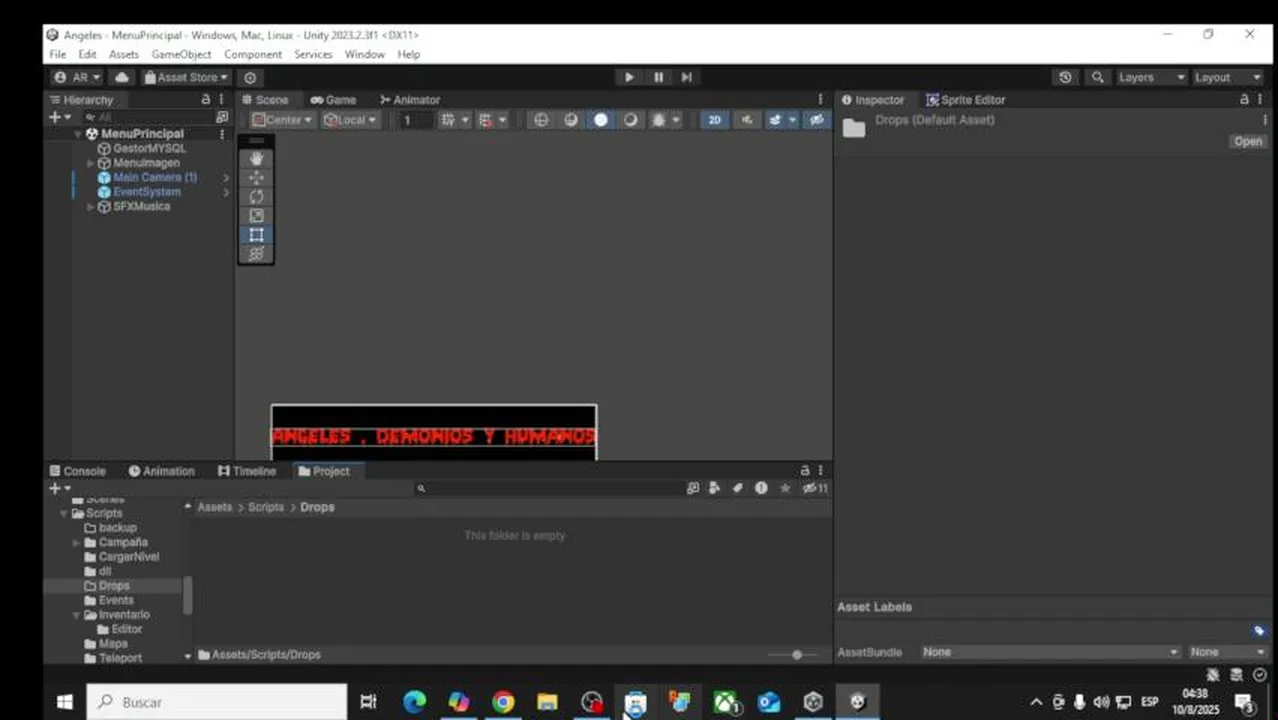The height and width of the screenshot is (720, 1278).
Task: Step one frame forward
Action: (686, 77)
